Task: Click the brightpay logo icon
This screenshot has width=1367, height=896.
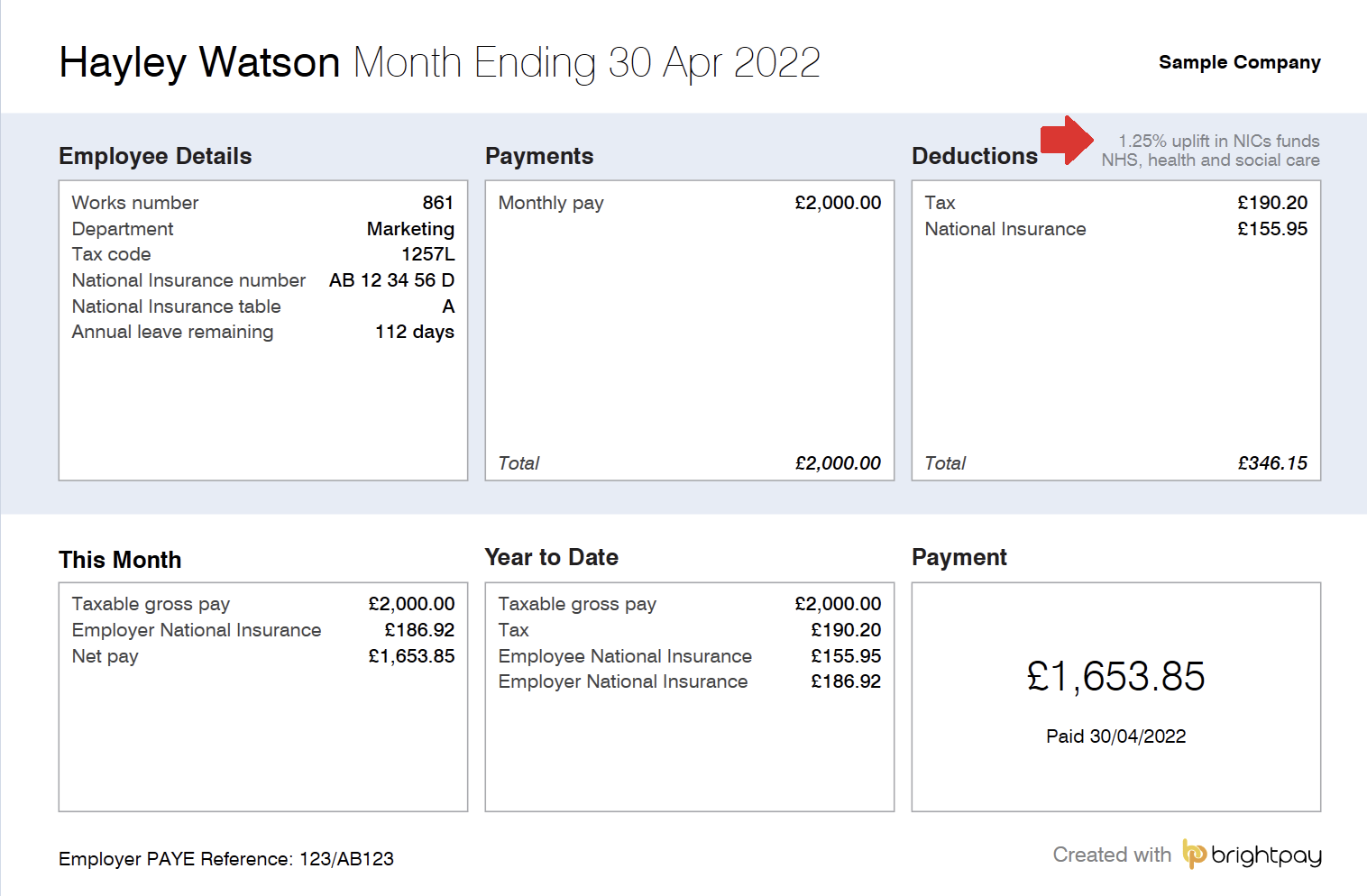Action: (1195, 854)
